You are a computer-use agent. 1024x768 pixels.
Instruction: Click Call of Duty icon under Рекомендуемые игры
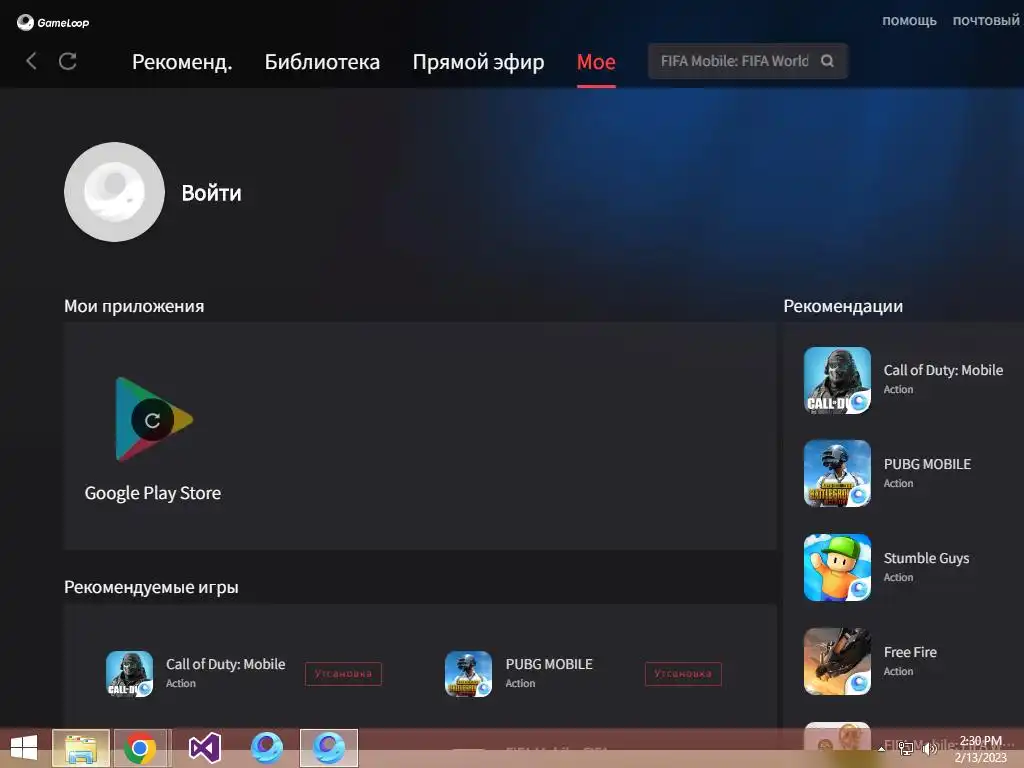pyautogui.click(x=129, y=674)
